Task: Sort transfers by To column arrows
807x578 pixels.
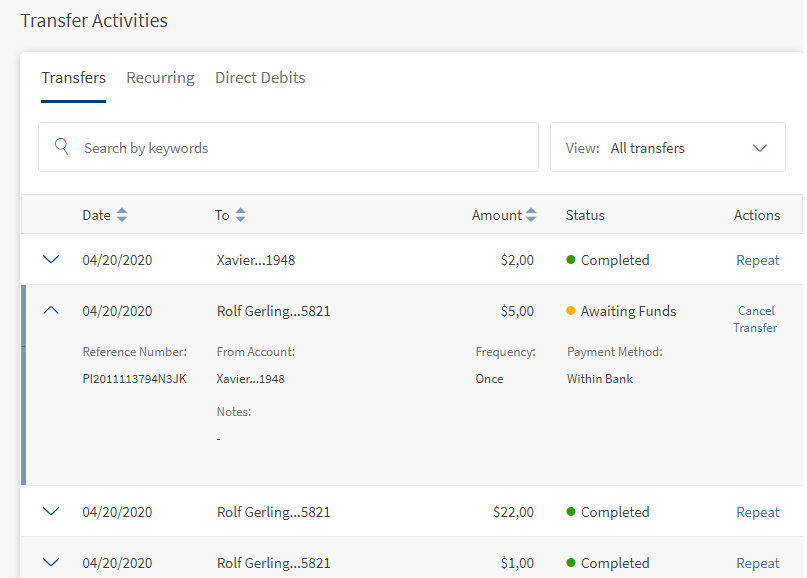Action: coord(240,215)
